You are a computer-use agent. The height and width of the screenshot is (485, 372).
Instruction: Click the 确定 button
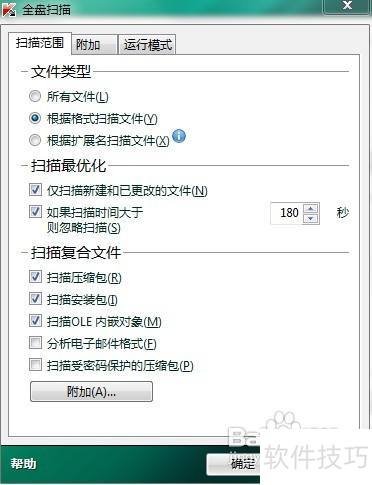point(233,464)
